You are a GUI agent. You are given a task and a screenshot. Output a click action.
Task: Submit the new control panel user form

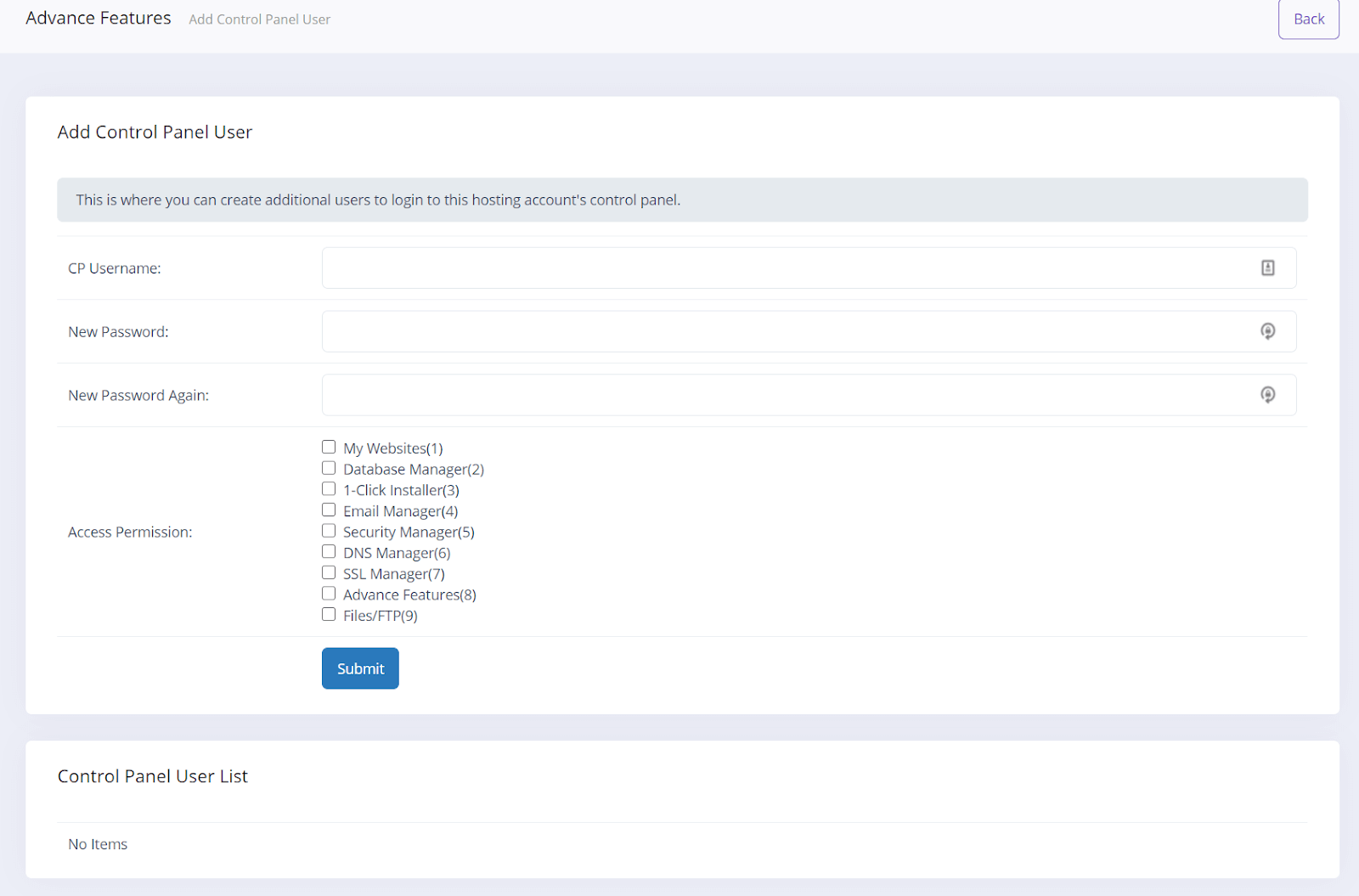(x=360, y=668)
